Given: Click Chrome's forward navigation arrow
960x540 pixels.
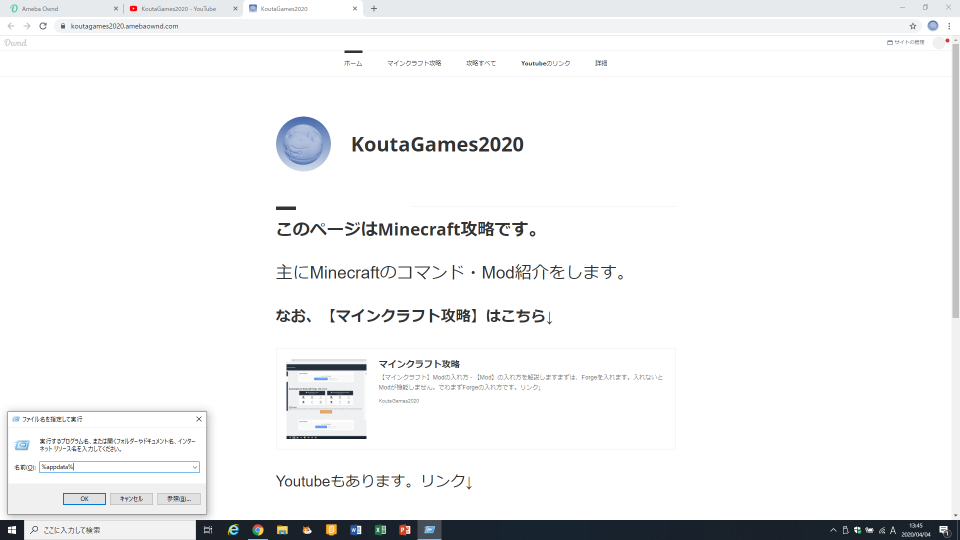Looking at the screenshot, I should point(27,26).
